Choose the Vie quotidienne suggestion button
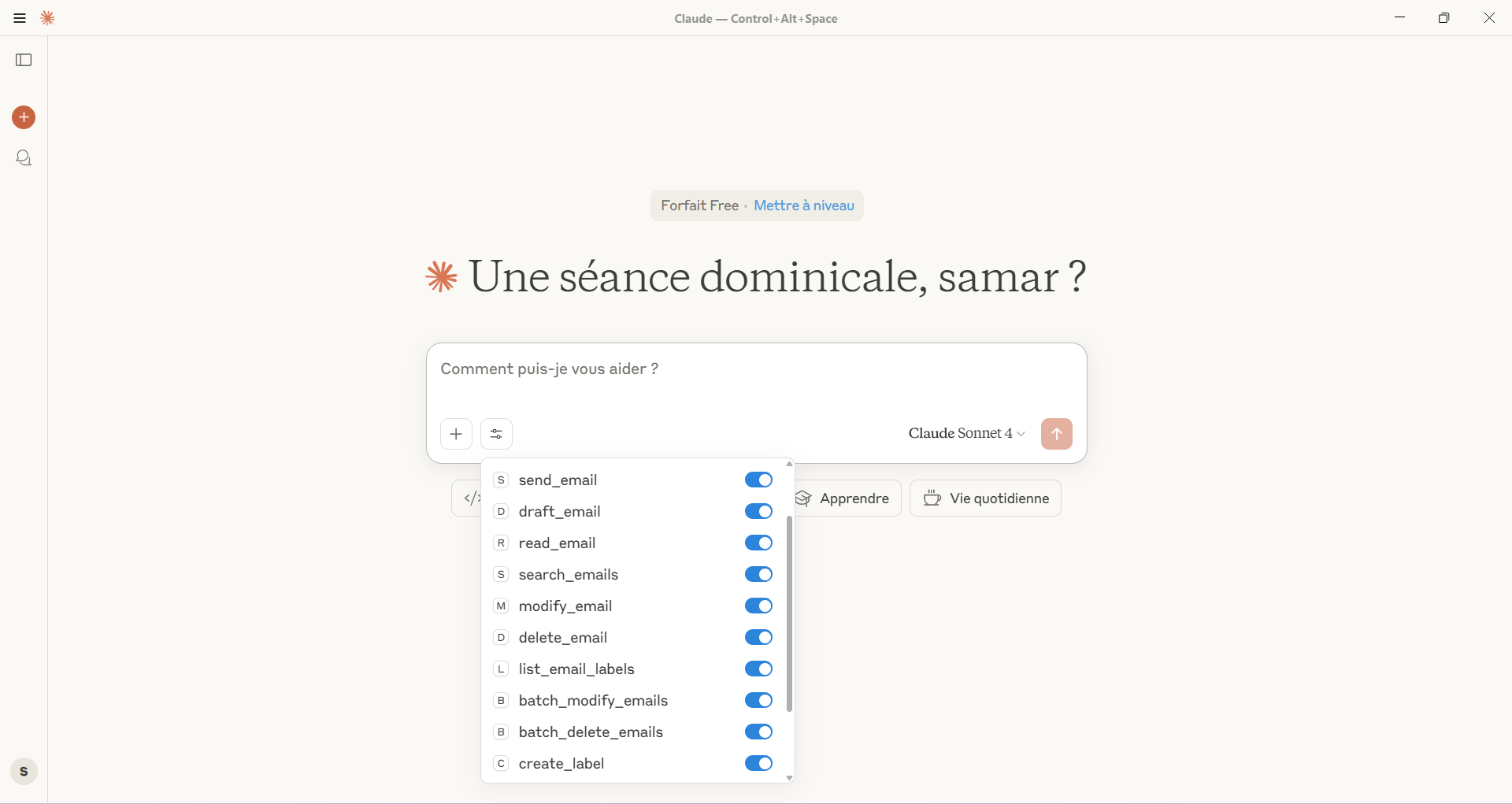This screenshot has height=804, width=1512. pyautogui.click(x=985, y=498)
